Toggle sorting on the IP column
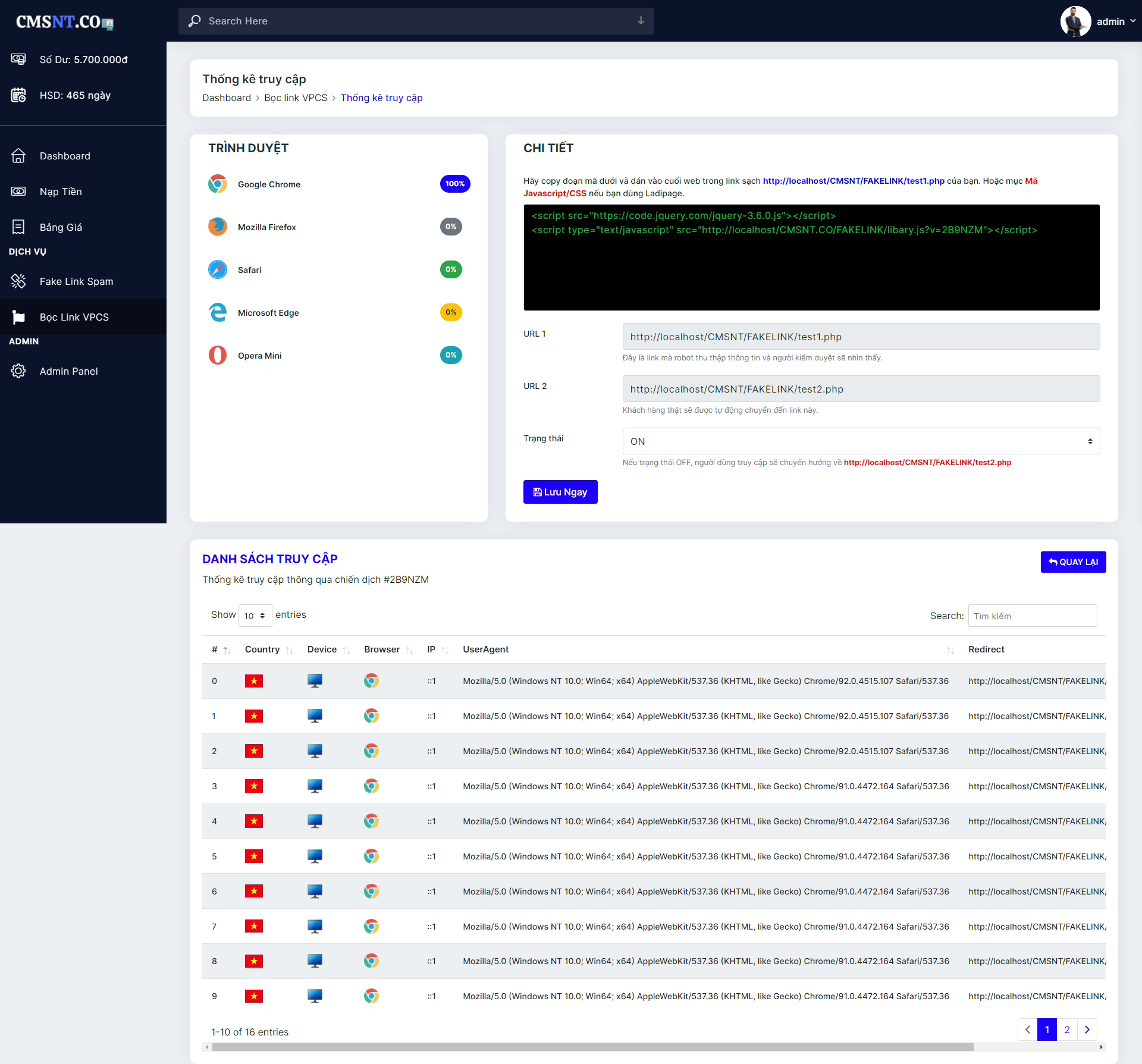1142x1064 pixels. (438, 649)
